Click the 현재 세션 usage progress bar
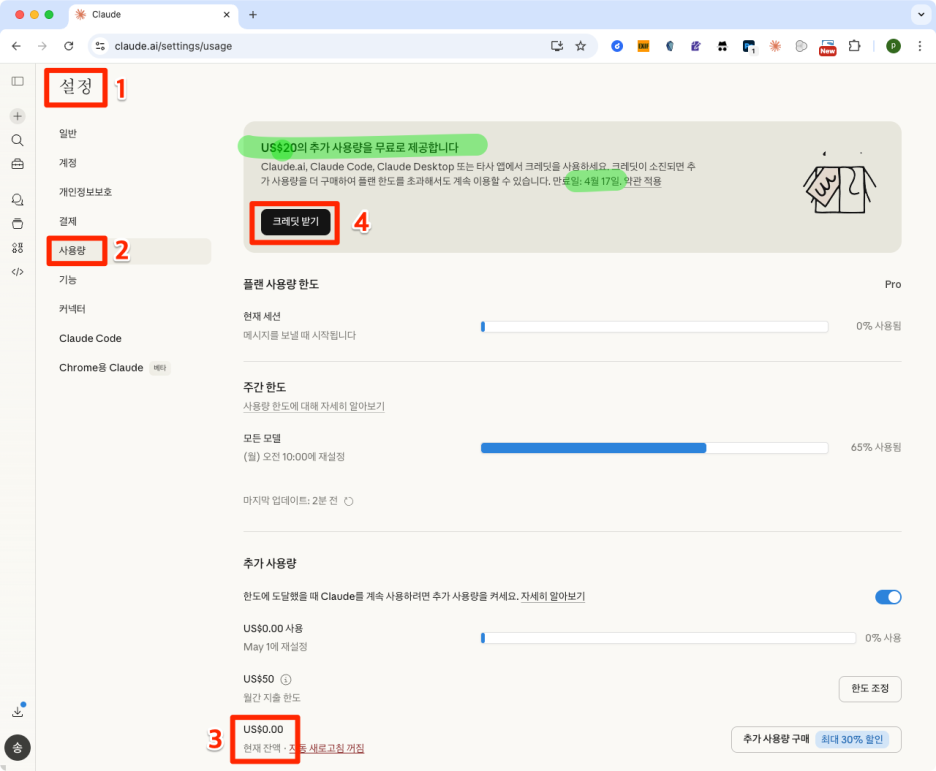Image resolution: width=936 pixels, height=771 pixels. [x=654, y=326]
